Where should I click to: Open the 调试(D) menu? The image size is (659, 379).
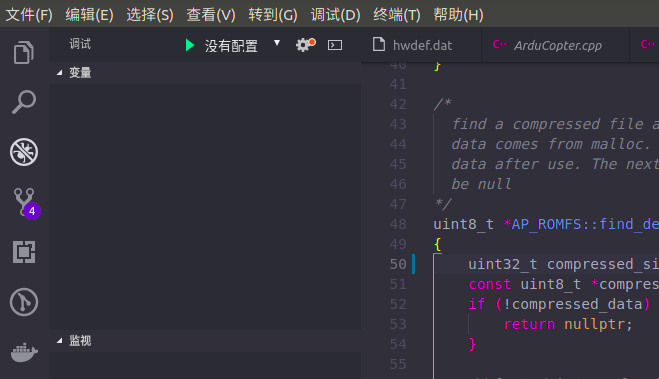(335, 15)
